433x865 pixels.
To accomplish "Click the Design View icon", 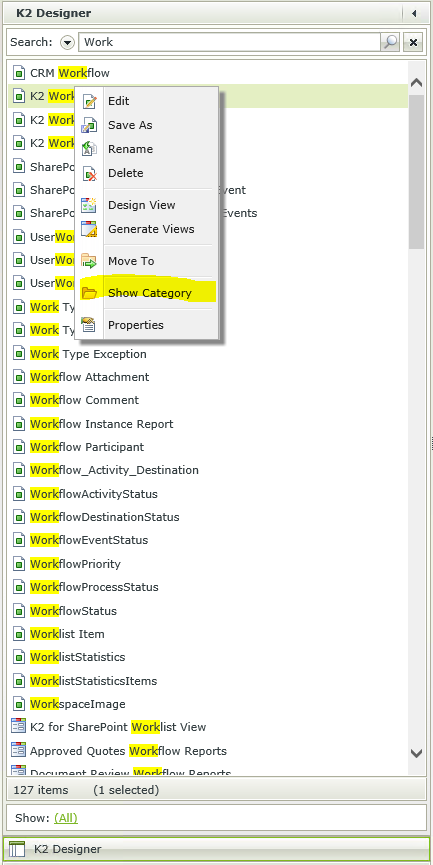I will pos(89,205).
